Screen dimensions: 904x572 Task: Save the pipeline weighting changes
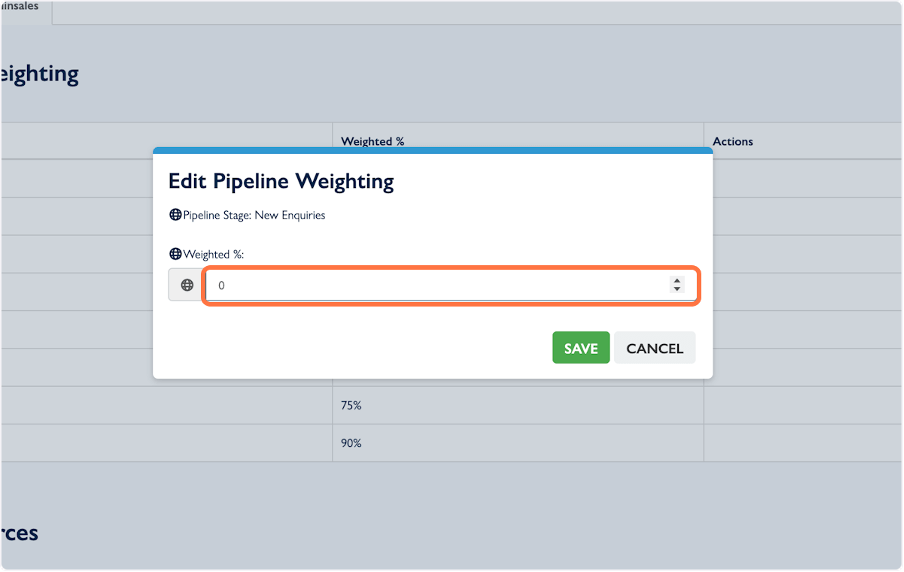click(x=580, y=348)
